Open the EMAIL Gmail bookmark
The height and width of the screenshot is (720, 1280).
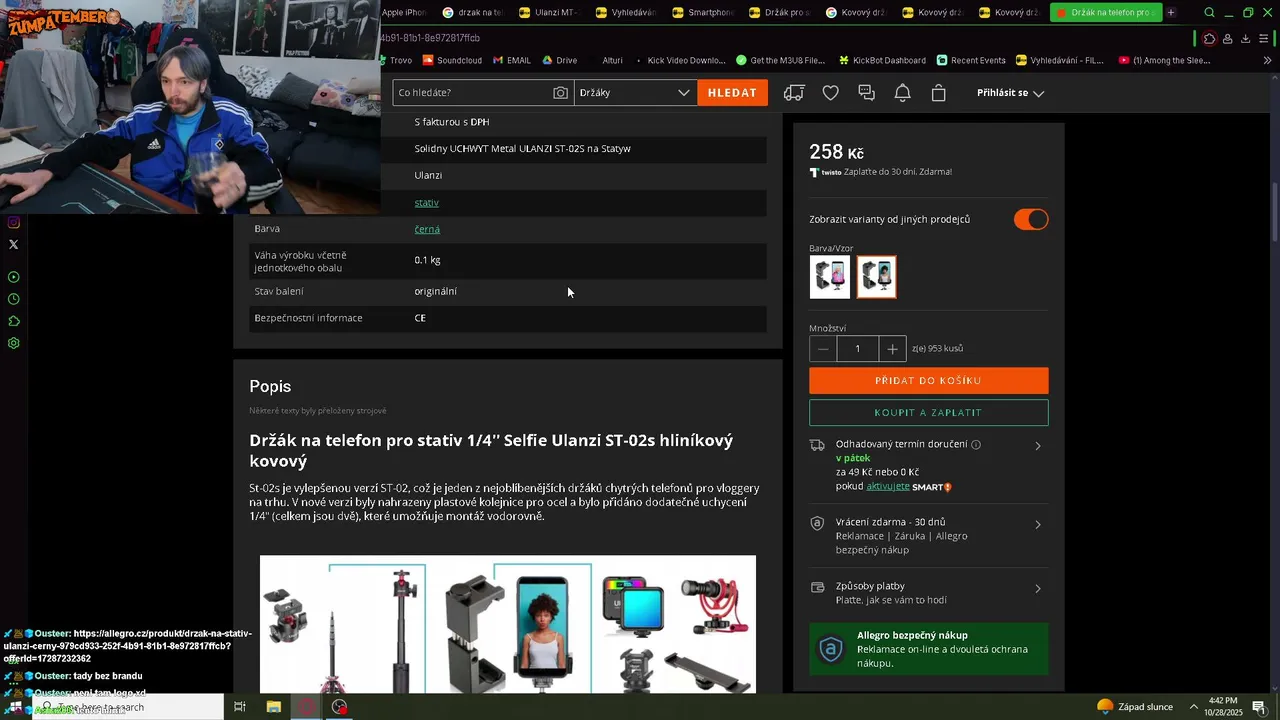click(512, 60)
